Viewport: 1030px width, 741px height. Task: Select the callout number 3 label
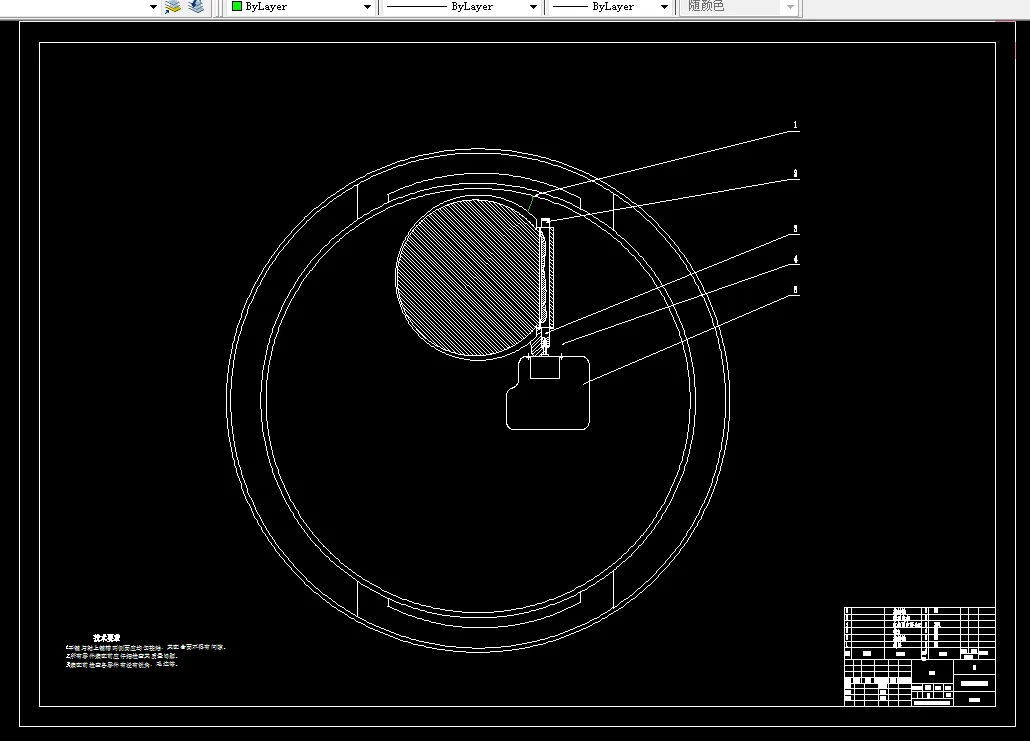795,229
